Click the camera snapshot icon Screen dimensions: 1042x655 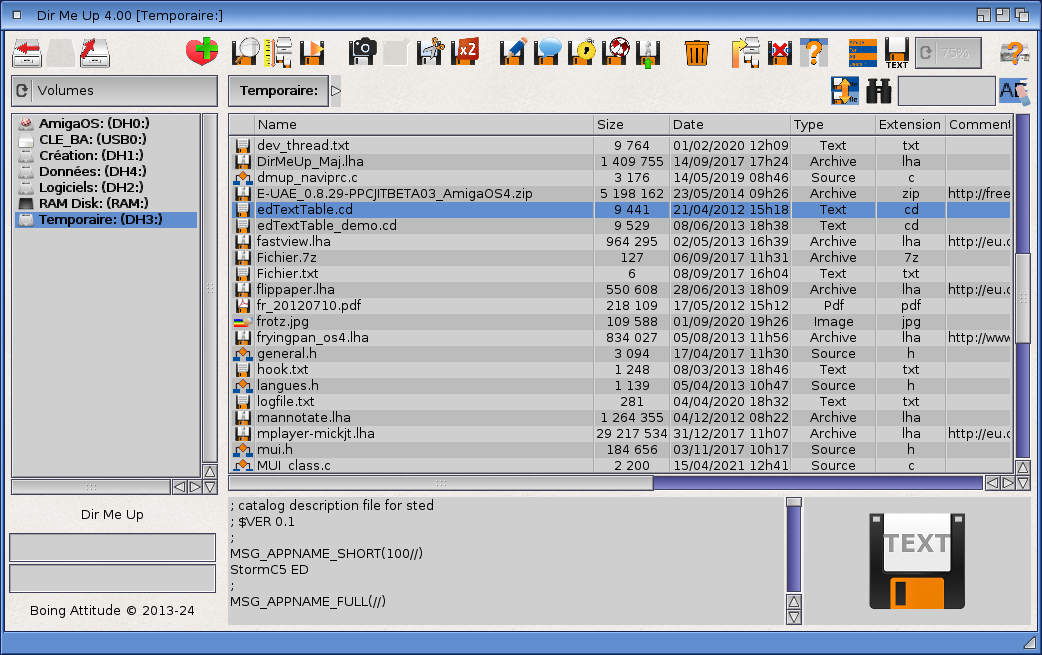362,52
